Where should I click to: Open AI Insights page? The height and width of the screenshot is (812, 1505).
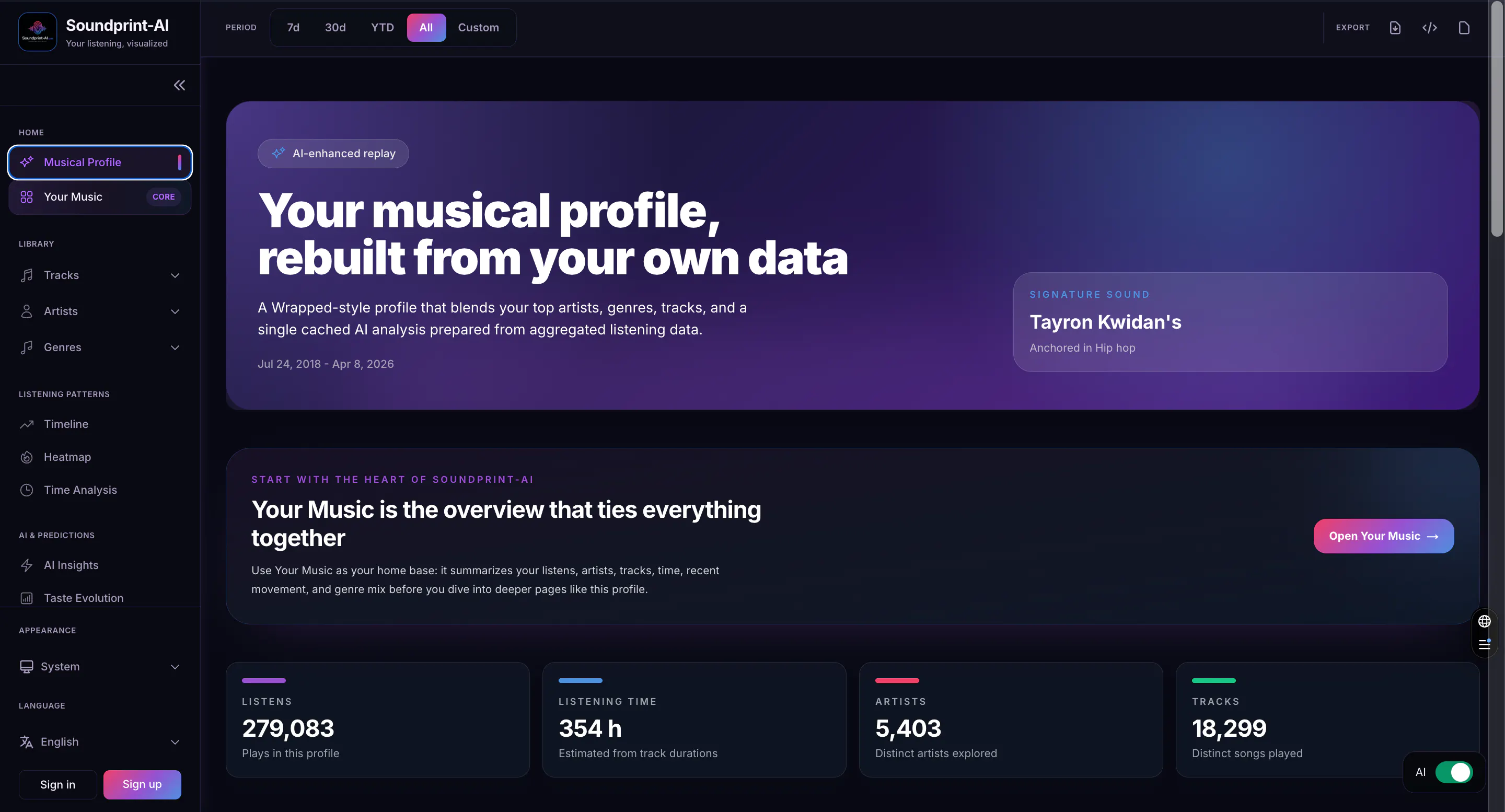tap(100, 565)
